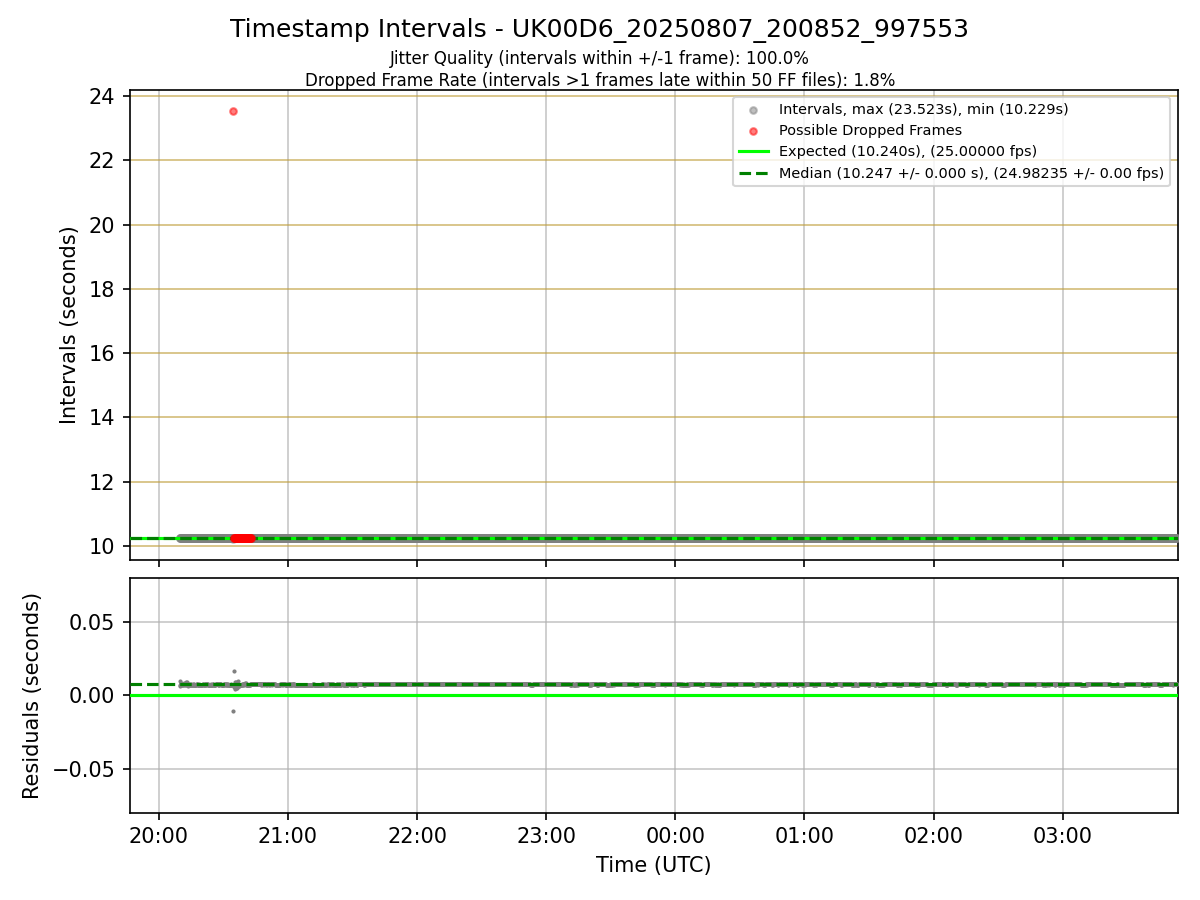Click the red Possible Dropped Frames legend marker
The image size is (1200, 900).
(x=753, y=130)
